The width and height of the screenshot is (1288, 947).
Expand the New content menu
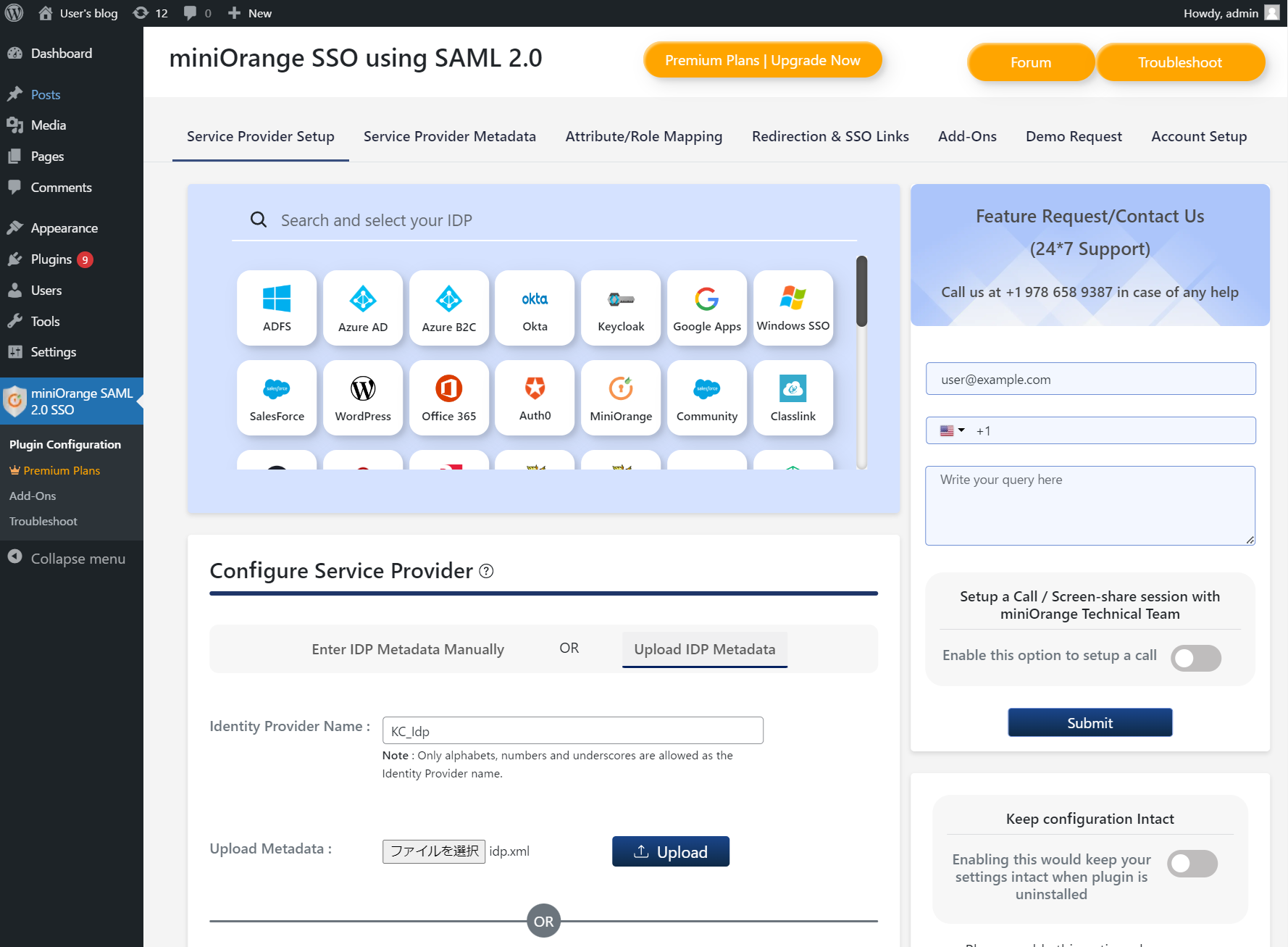pyautogui.click(x=250, y=13)
